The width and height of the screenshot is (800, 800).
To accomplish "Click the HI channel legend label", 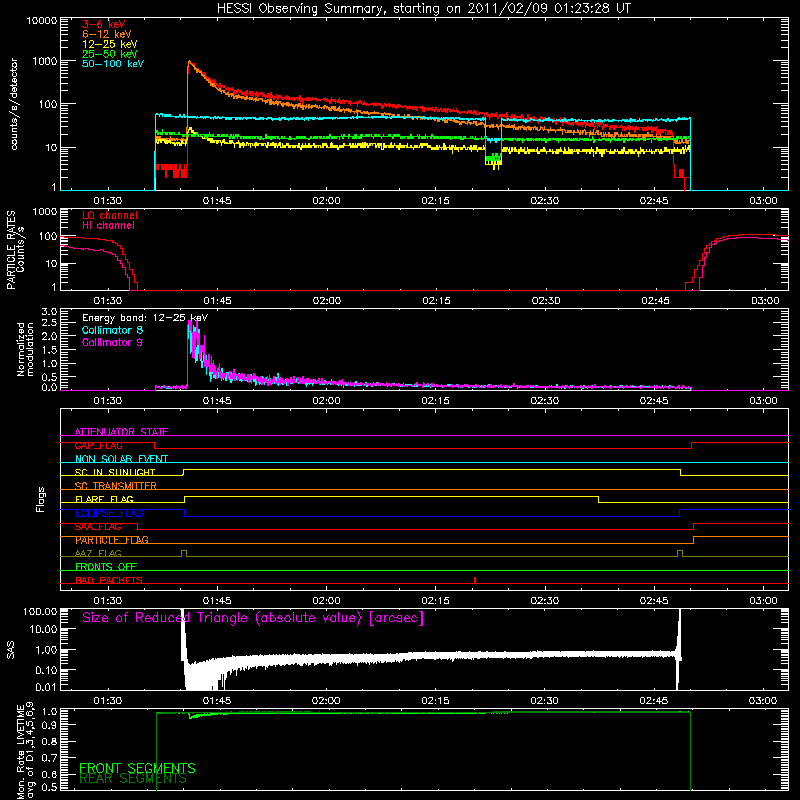I will click(x=108, y=226).
